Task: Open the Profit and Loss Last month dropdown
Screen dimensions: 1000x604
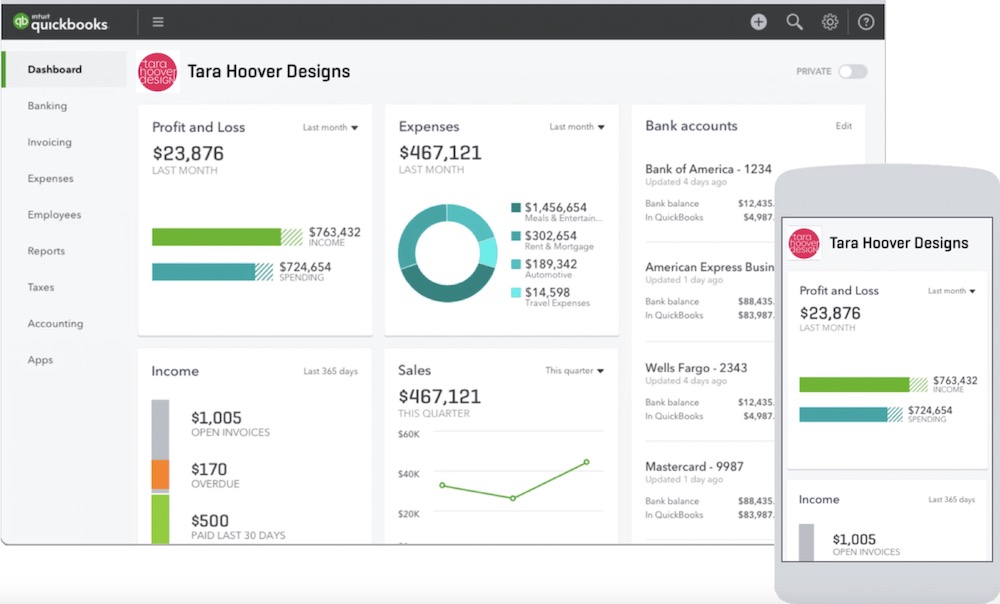Action: pos(330,128)
